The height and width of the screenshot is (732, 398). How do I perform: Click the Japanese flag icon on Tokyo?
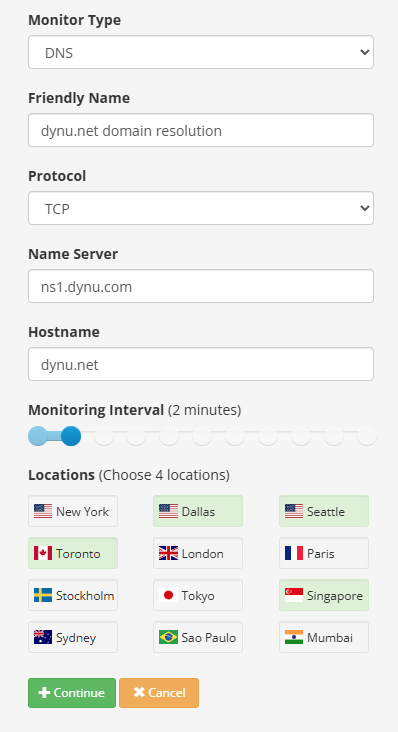(168, 595)
